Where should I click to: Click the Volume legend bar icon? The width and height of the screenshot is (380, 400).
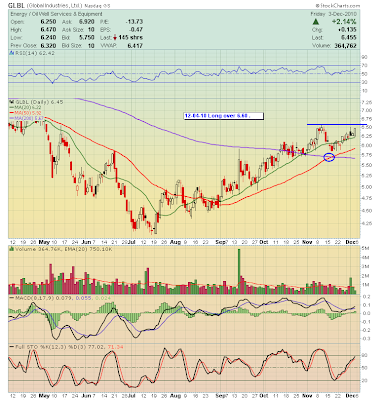point(12,248)
